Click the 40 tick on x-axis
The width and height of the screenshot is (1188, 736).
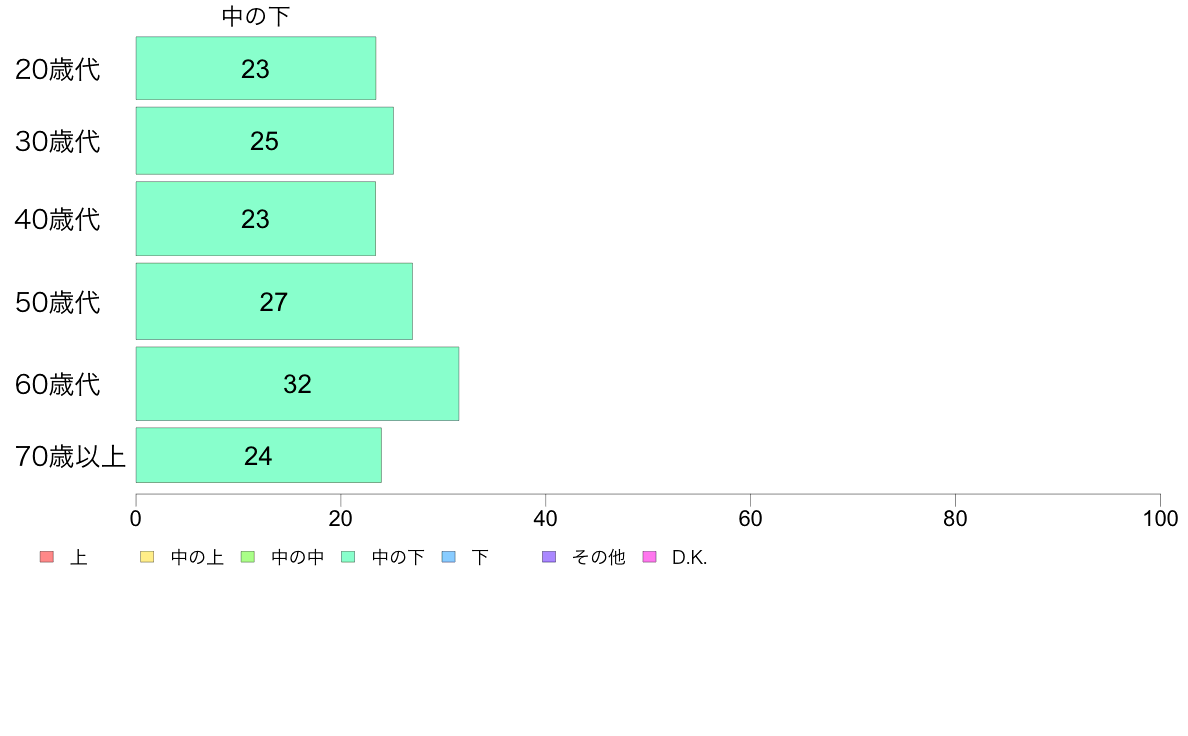pos(546,518)
